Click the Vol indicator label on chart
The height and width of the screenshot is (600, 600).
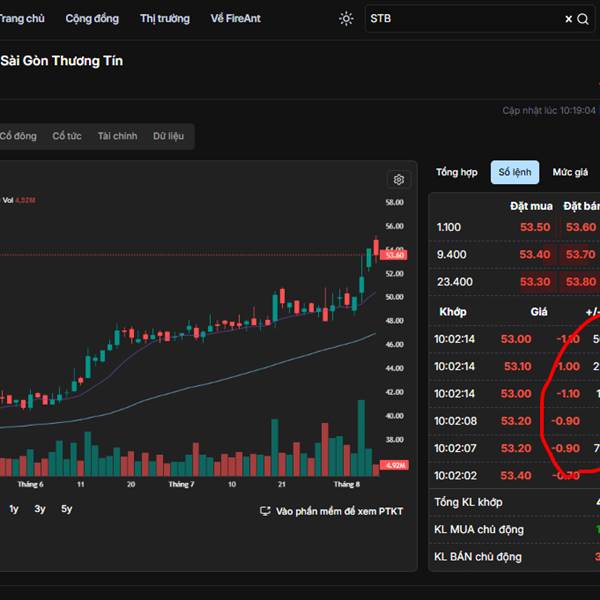point(8,200)
